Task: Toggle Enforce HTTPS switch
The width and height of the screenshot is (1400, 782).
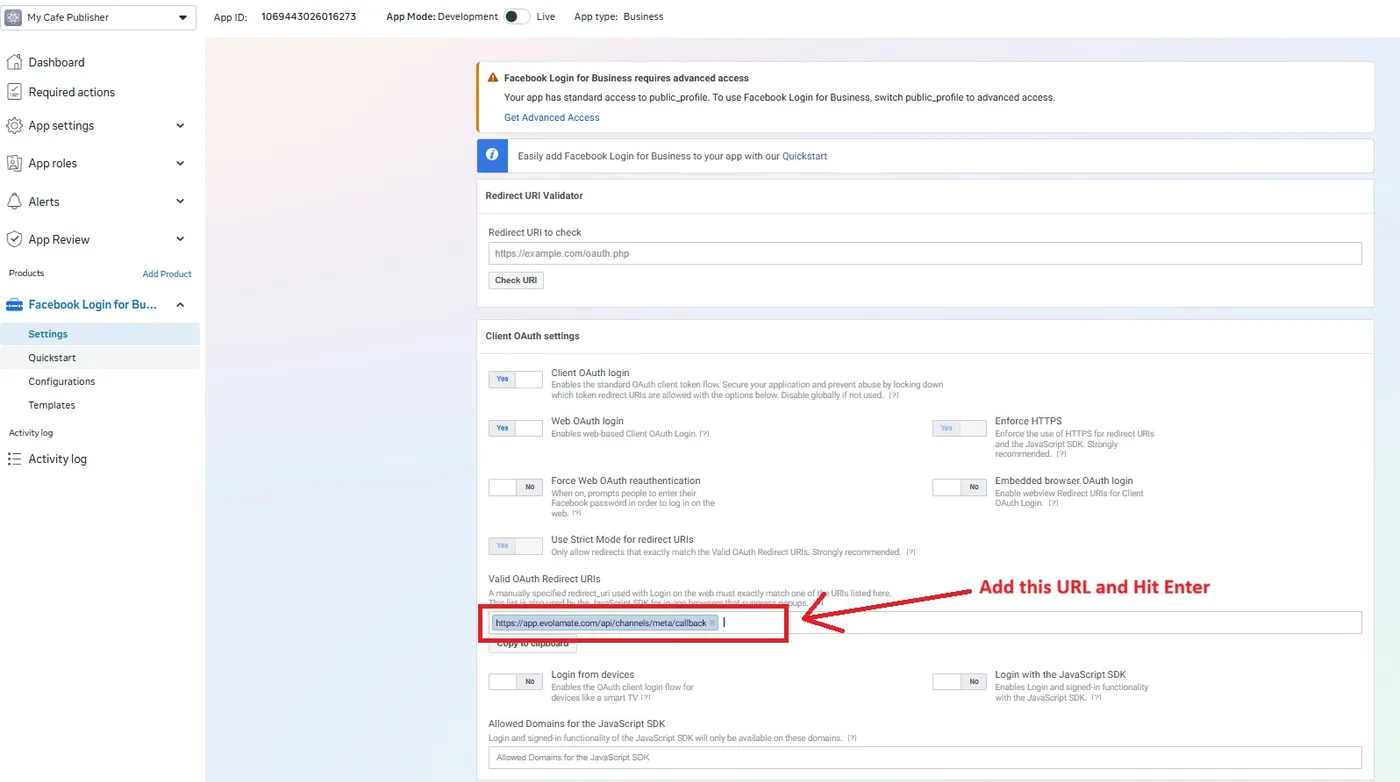Action: click(959, 428)
